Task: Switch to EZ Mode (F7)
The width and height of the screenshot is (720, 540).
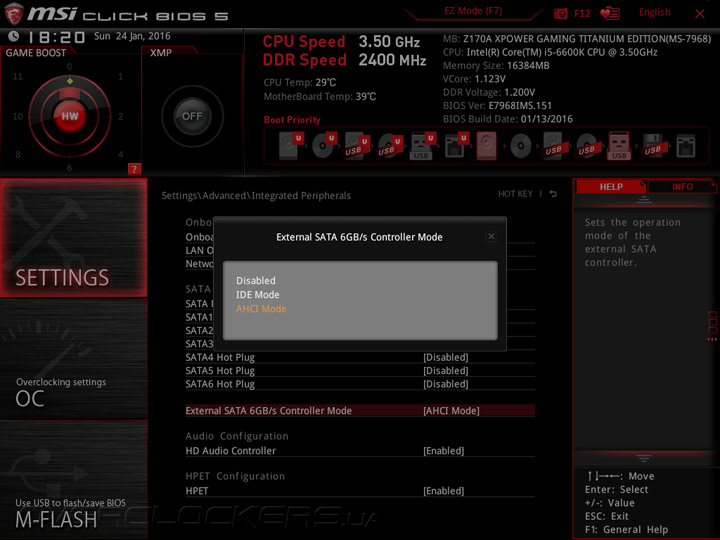Action: point(473,11)
